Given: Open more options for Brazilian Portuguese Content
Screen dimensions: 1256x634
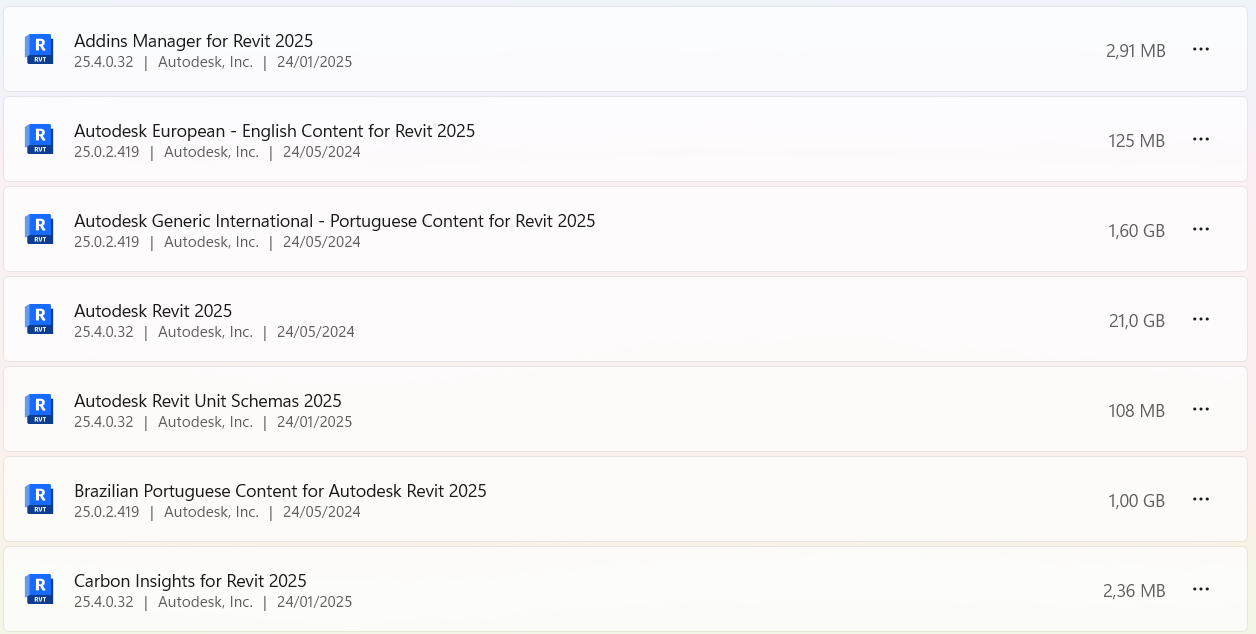Looking at the screenshot, I should click(1201, 499).
